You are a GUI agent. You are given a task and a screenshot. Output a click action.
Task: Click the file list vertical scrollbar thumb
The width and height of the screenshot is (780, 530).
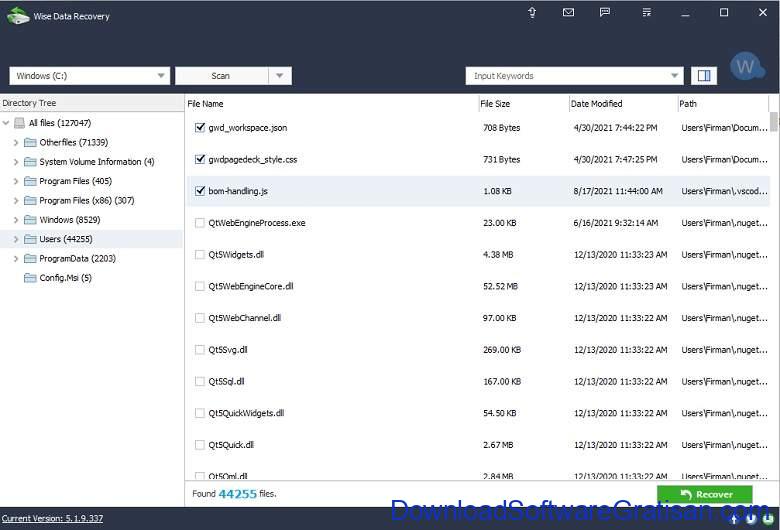click(774, 122)
